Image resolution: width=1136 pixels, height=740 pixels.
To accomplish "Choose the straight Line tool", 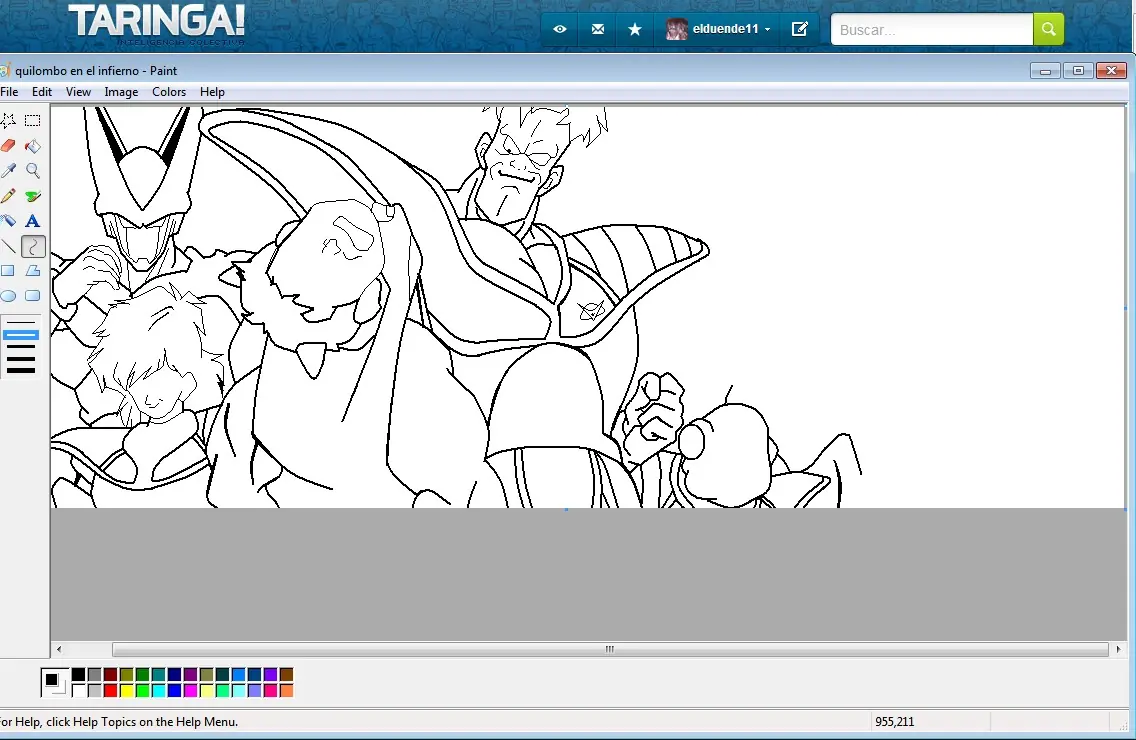I will pyautogui.click(x=9, y=246).
